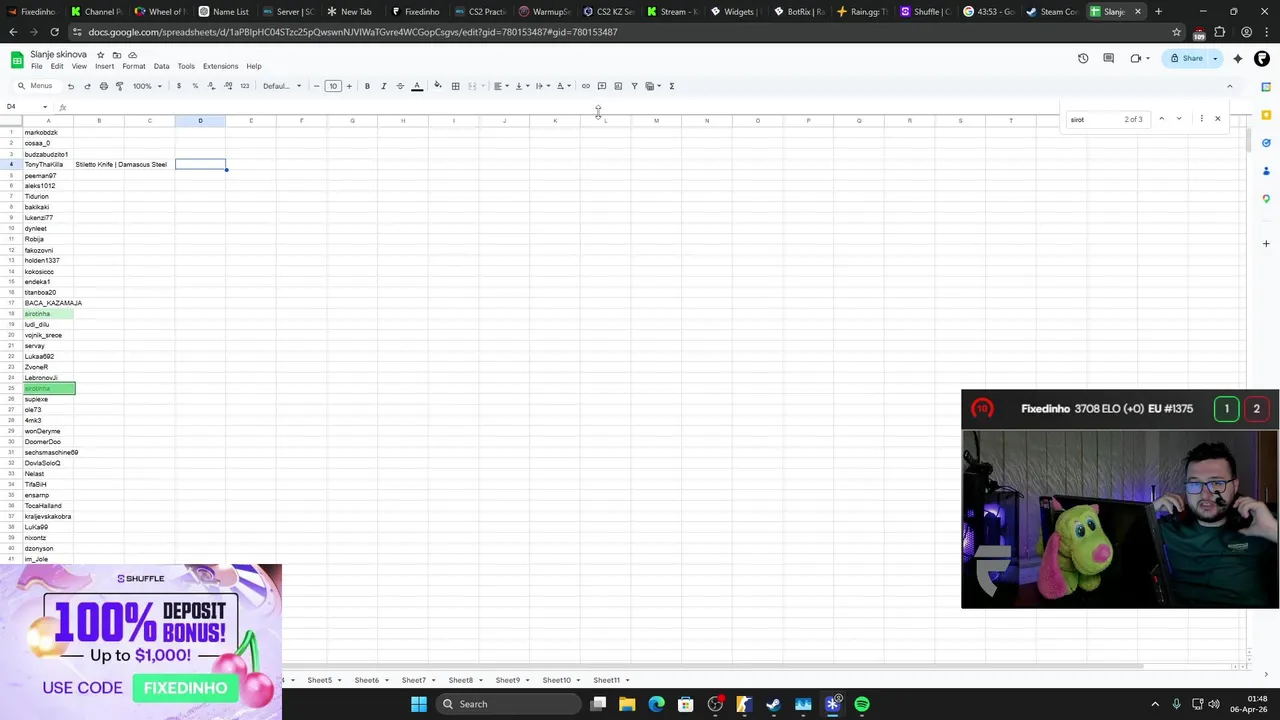The height and width of the screenshot is (720, 1280).
Task: Open Spotify from the taskbar
Action: coord(862,704)
